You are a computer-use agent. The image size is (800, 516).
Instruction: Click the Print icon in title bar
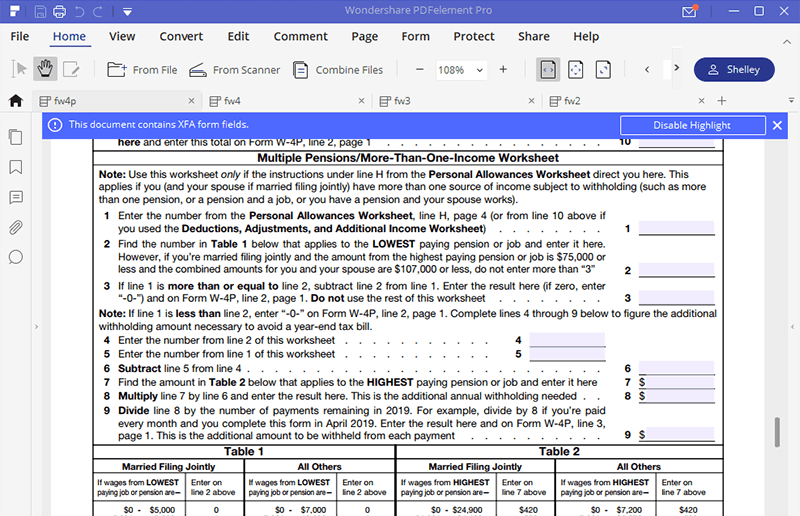click(60, 12)
